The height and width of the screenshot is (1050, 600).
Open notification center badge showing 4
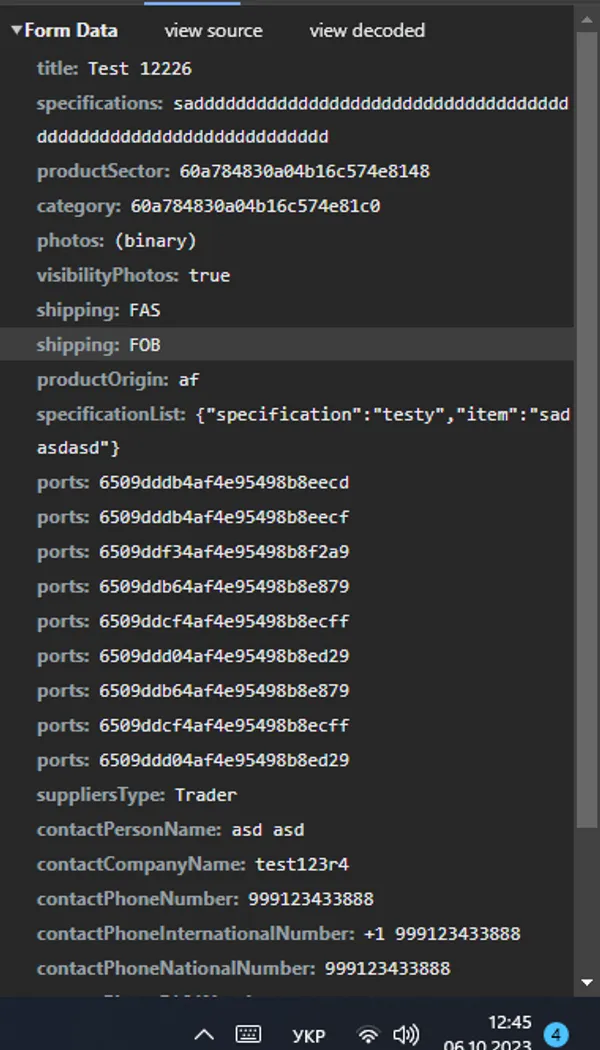555,1034
